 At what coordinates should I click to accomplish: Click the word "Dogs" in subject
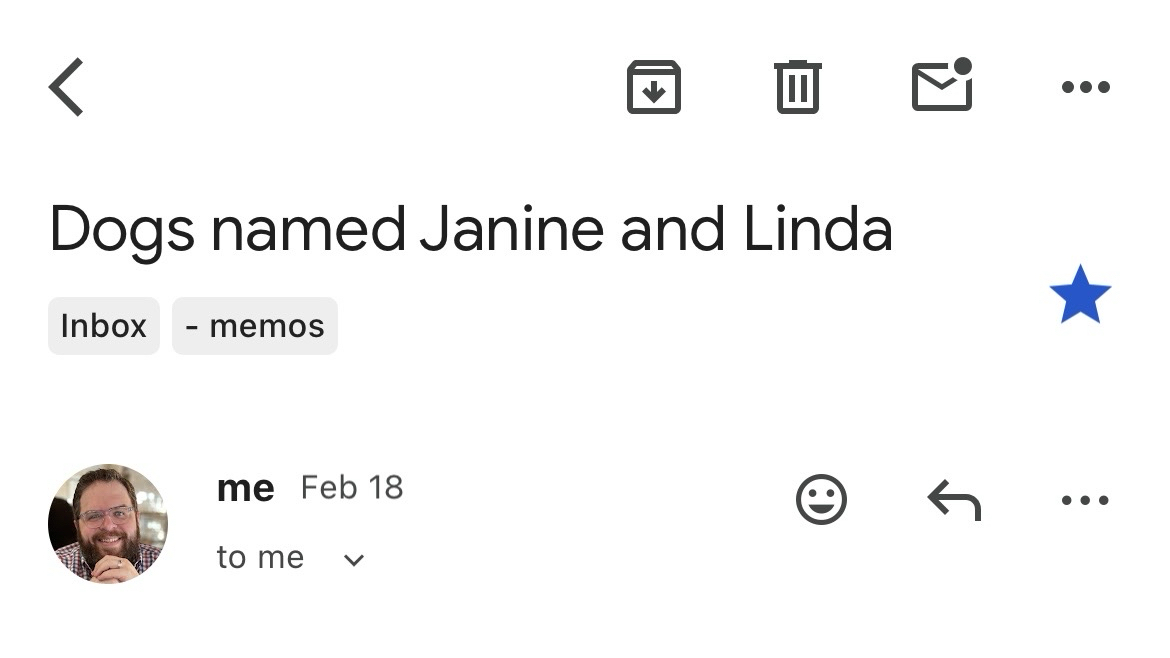pos(121,229)
